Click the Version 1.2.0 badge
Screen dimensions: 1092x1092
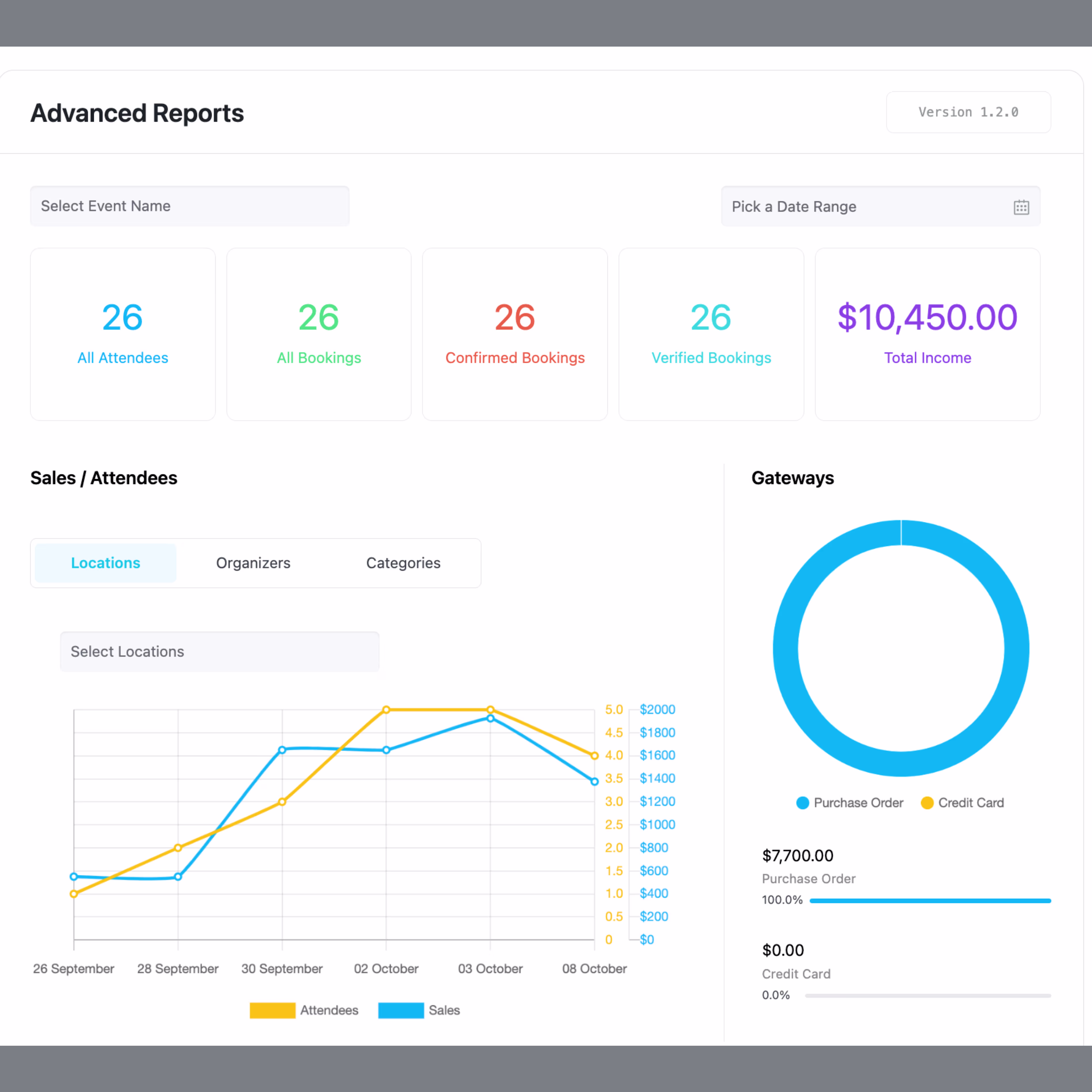coord(968,112)
